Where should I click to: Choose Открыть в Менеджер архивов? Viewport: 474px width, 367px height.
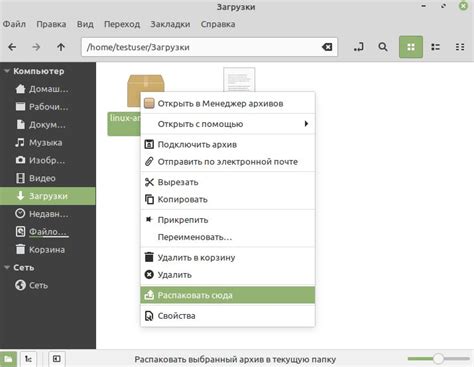[x=228, y=104]
